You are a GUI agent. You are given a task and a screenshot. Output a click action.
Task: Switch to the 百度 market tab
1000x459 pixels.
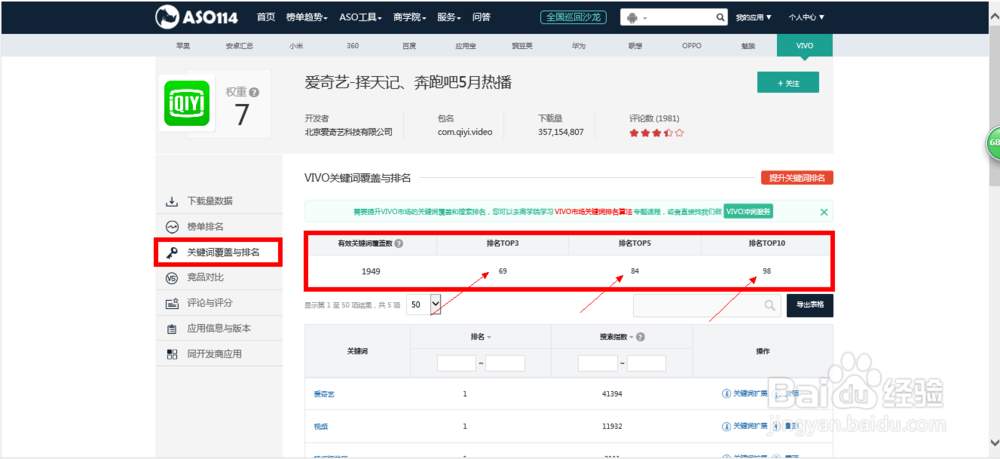coord(409,46)
